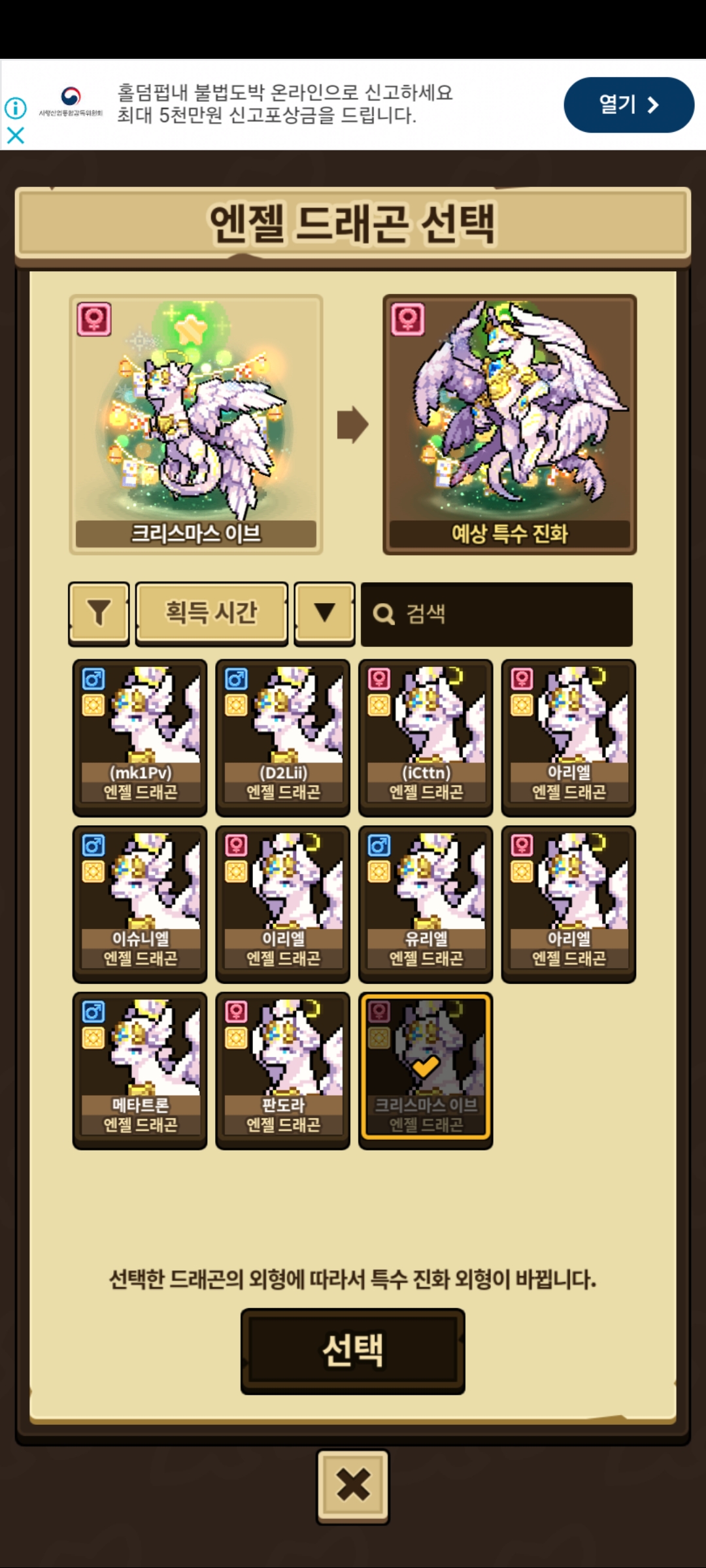Screen dimensions: 706x1568
Task: Select the (mk1Pv) angel dragon
Action: [x=140, y=738]
